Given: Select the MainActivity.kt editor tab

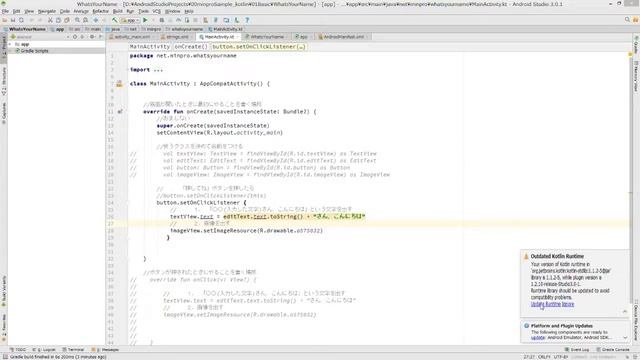Looking at the screenshot, I should click(x=219, y=37).
